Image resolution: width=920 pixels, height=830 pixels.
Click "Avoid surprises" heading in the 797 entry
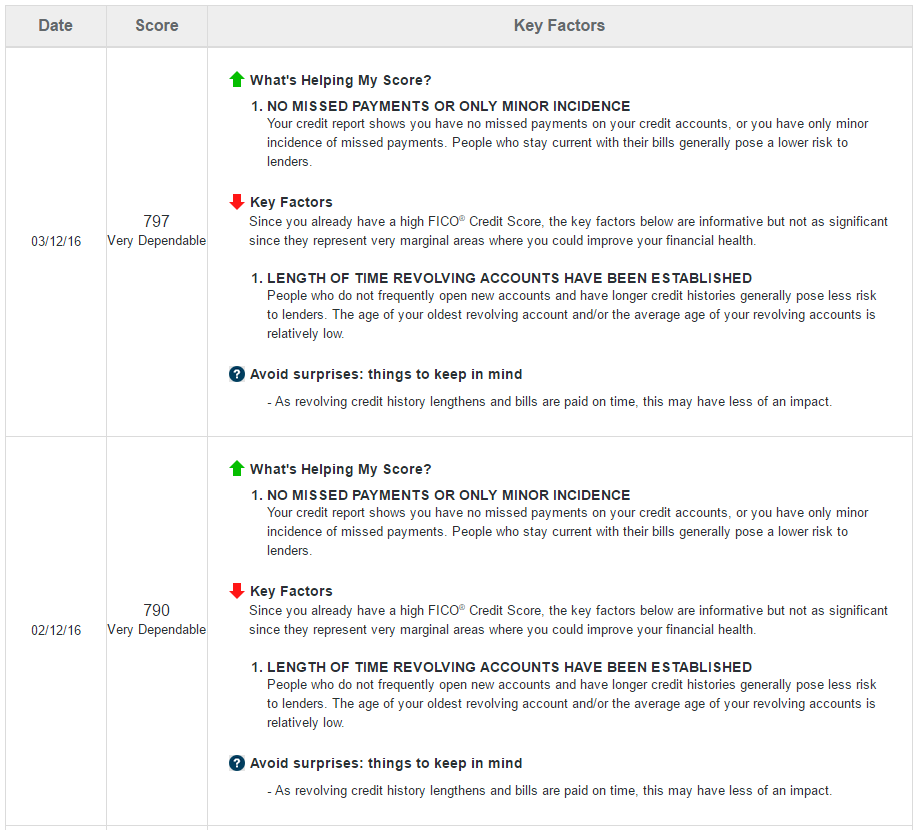click(x=385, y=374)
